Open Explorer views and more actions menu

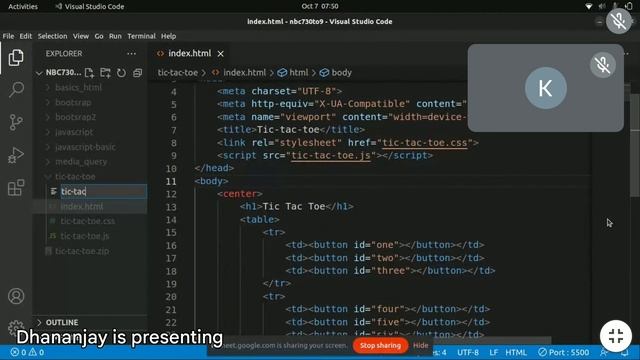(131, 53)
